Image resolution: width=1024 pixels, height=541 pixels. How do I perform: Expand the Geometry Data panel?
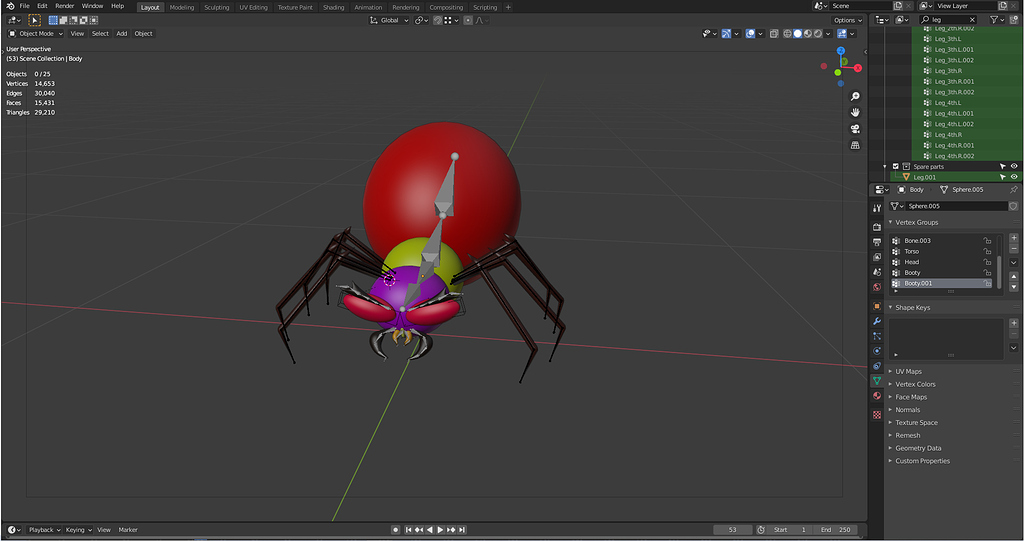[918, 448]
